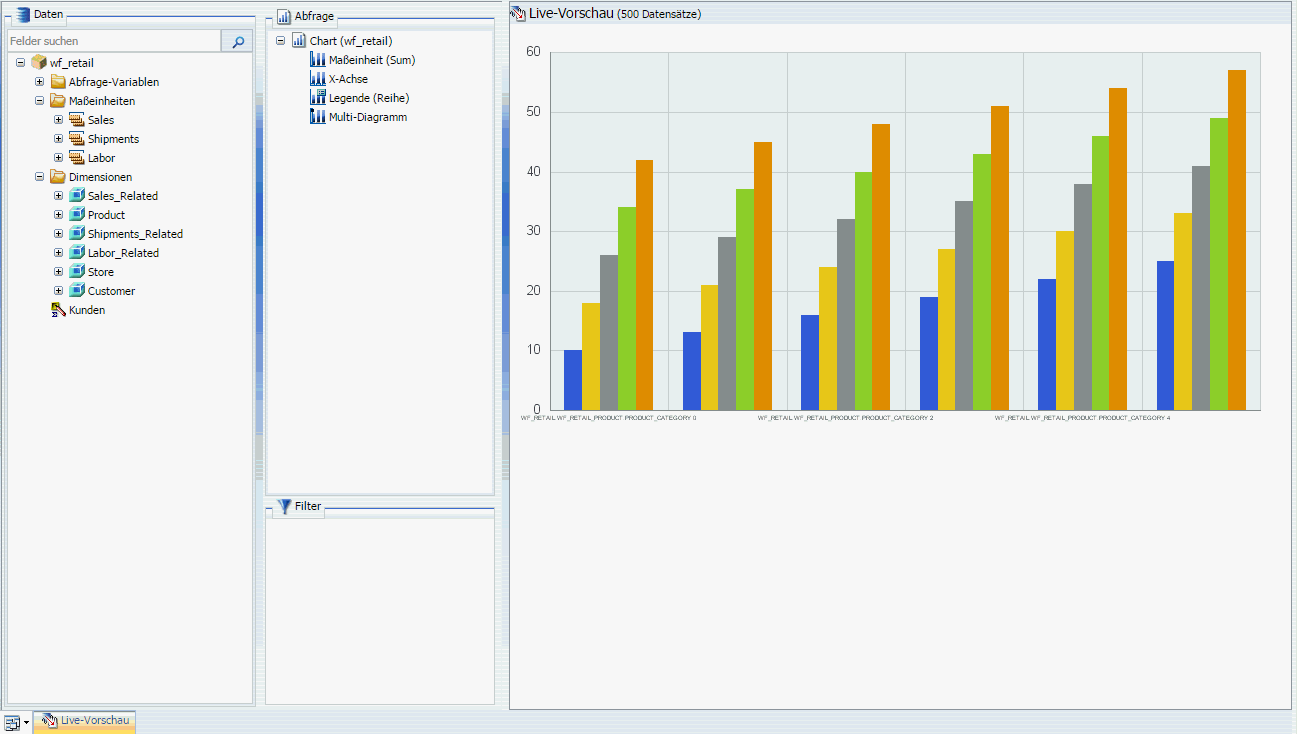This screenshot has width=1297, height=734.
Task: Collapse the wf_retail root node
Action: (x=20, y=63)
